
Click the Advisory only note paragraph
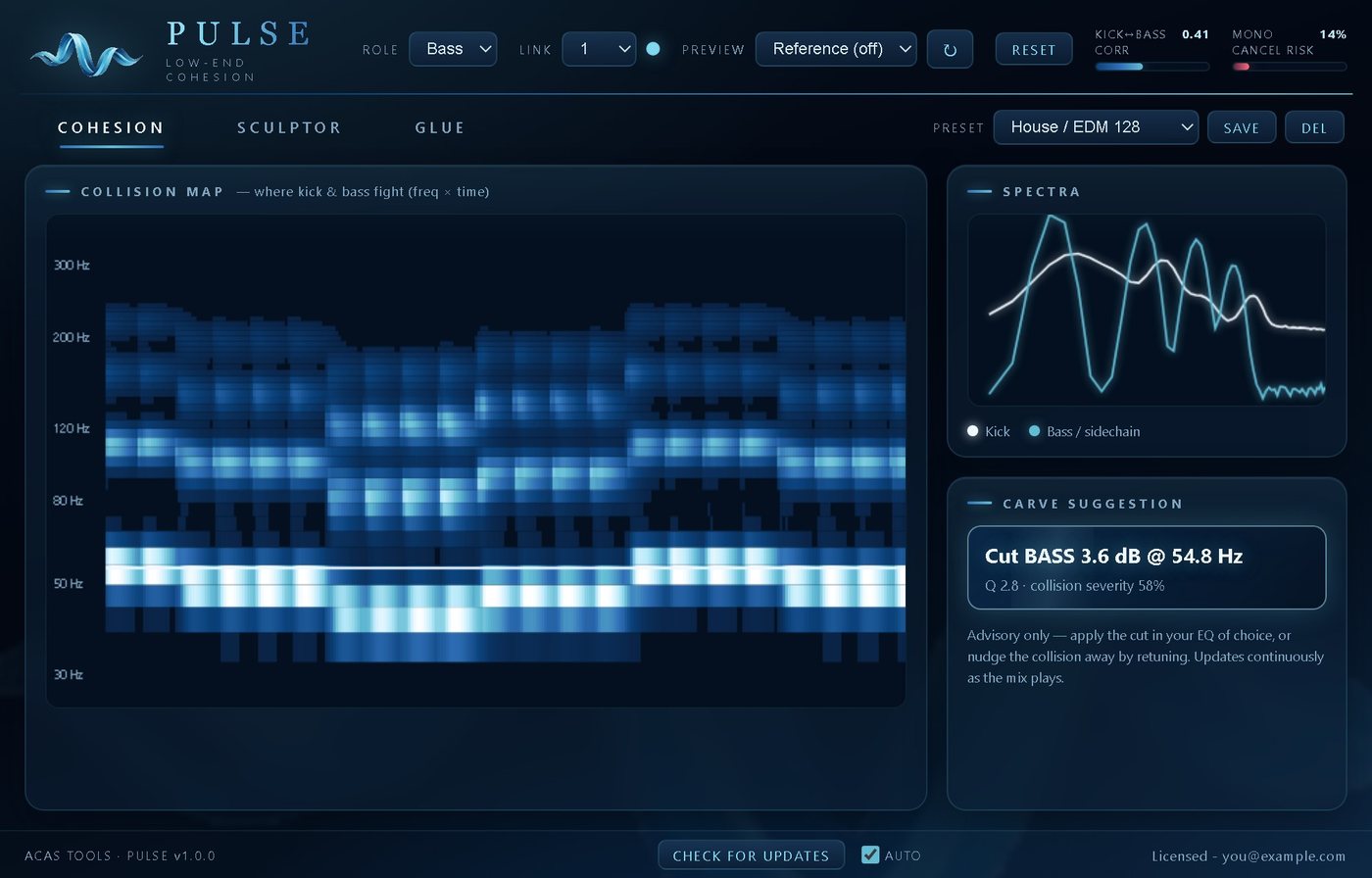1146,657
